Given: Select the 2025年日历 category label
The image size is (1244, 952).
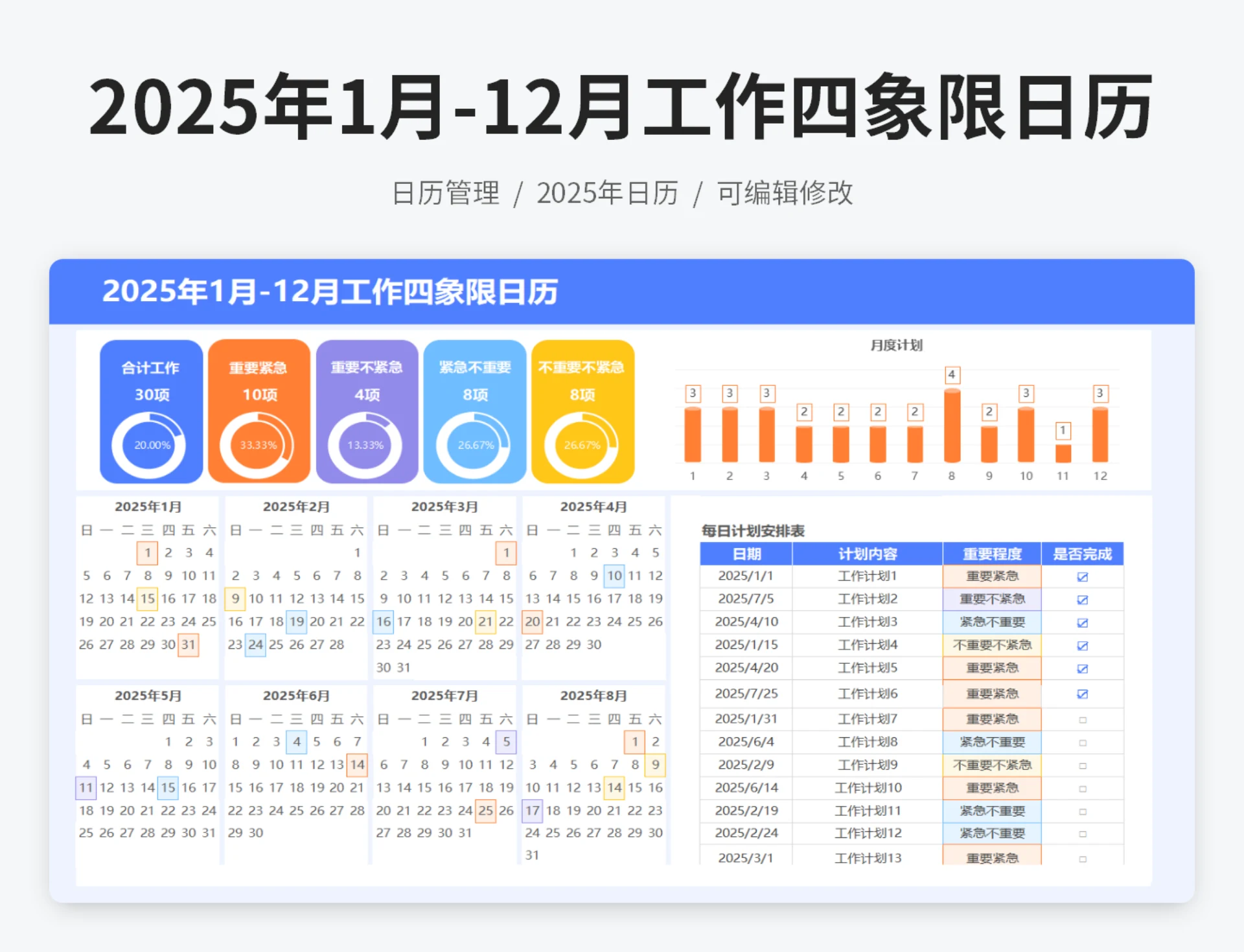Looking at the screenshot, I should coord(608,192).
